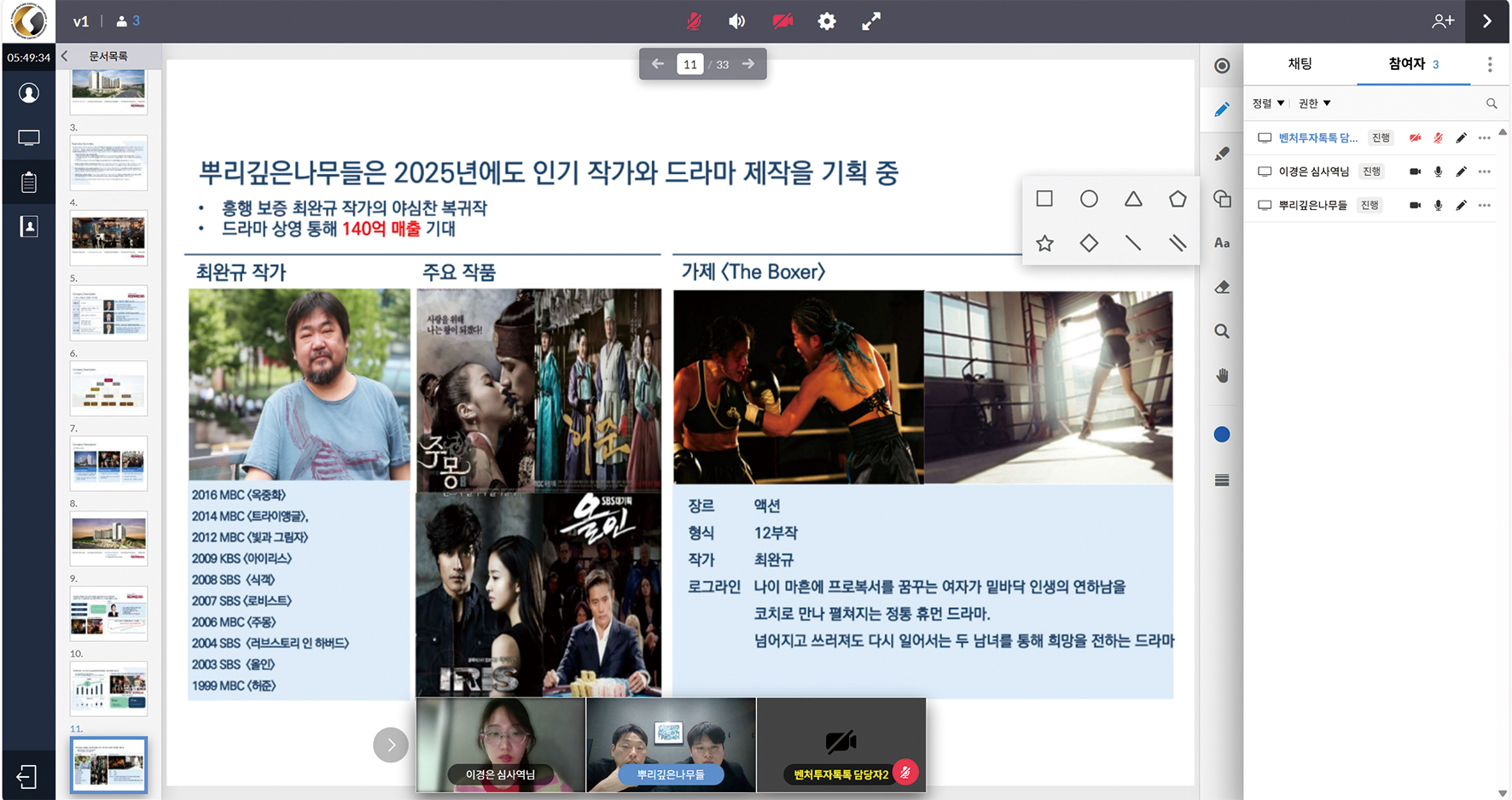Select the laser pointer target tool
The width and height of the screenshot is (1512, 800).
tap(1222, 66)
